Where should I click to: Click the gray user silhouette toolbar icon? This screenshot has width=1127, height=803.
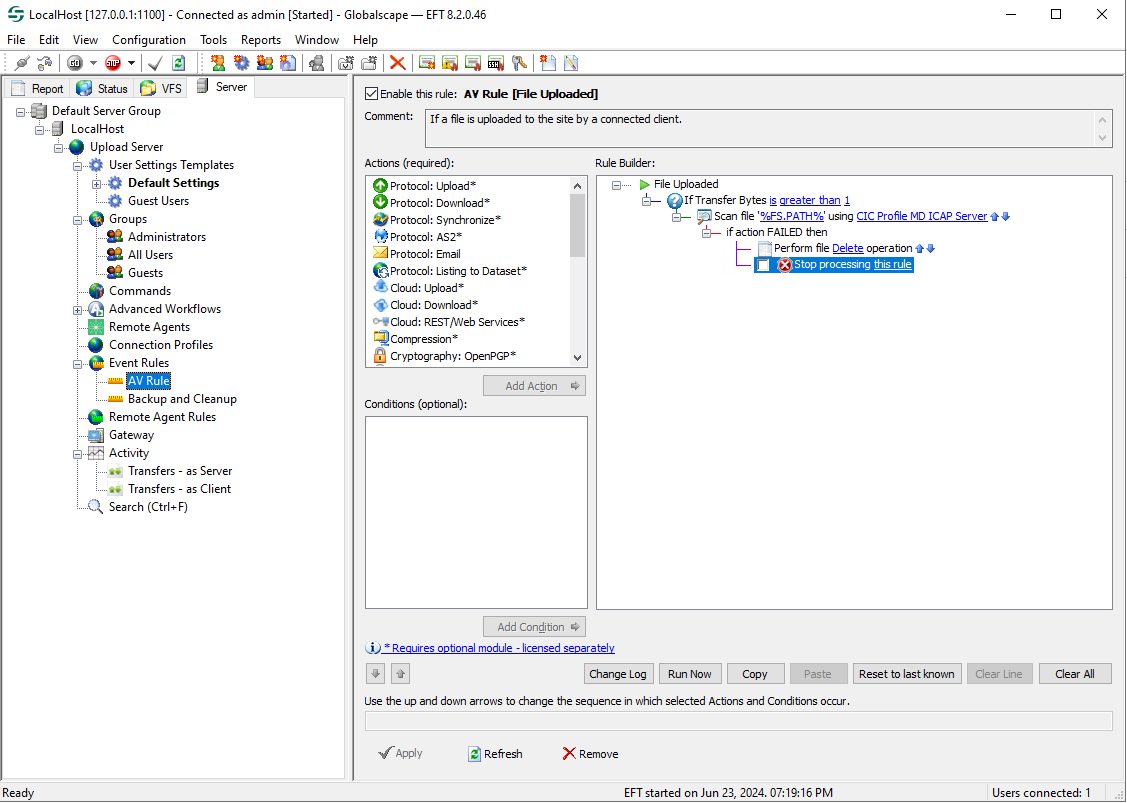point(316,63)
